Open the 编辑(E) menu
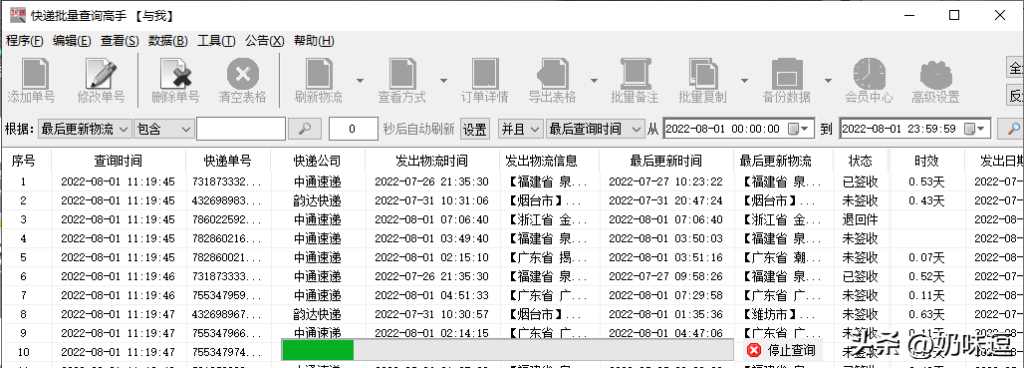1024x368 pixels. pos(72,41)
